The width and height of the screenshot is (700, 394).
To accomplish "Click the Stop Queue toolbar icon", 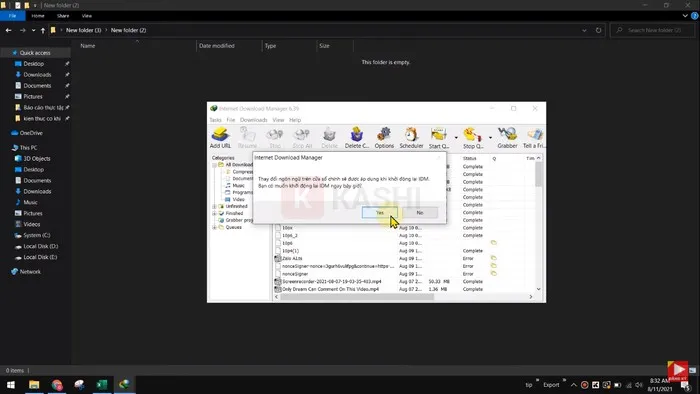I will tap(473, 137).
